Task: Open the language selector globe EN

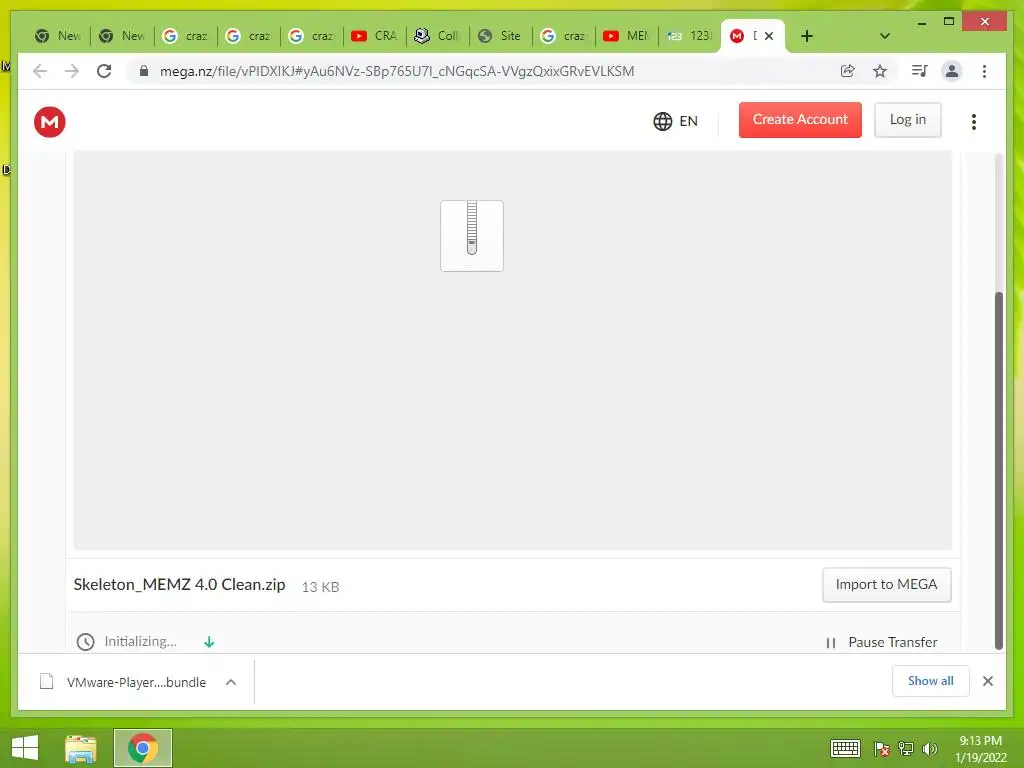Action: coord(675,121)
